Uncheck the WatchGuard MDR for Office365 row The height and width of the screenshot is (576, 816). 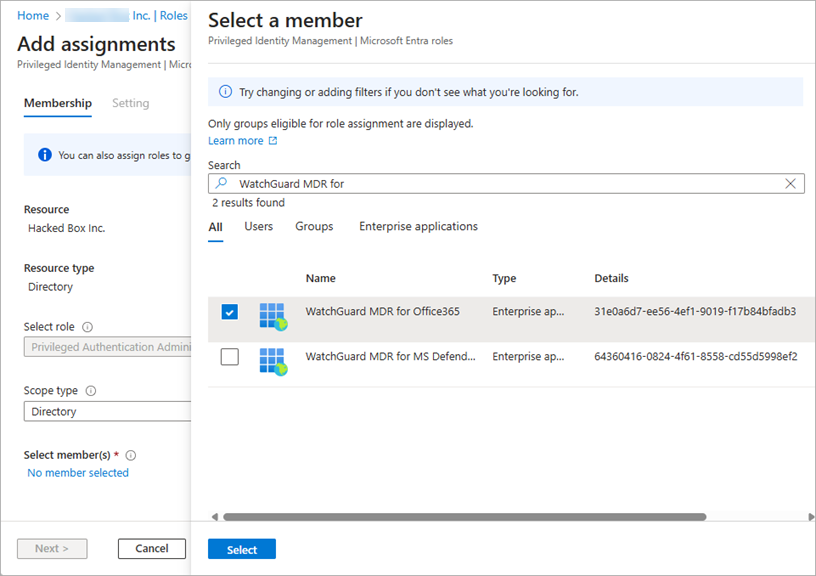[x=229, y=311]
